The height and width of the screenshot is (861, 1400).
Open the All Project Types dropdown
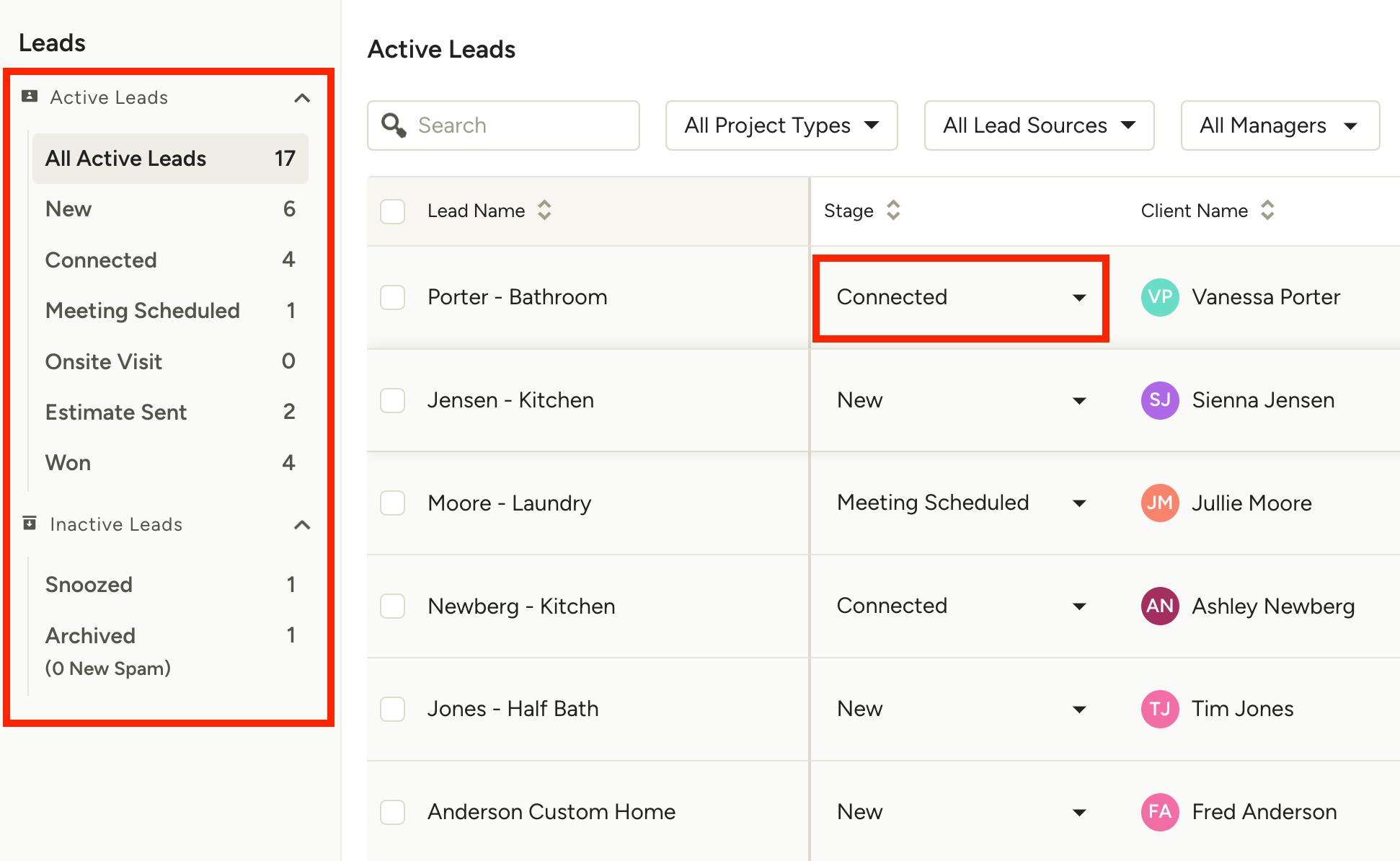coord(781,125)
